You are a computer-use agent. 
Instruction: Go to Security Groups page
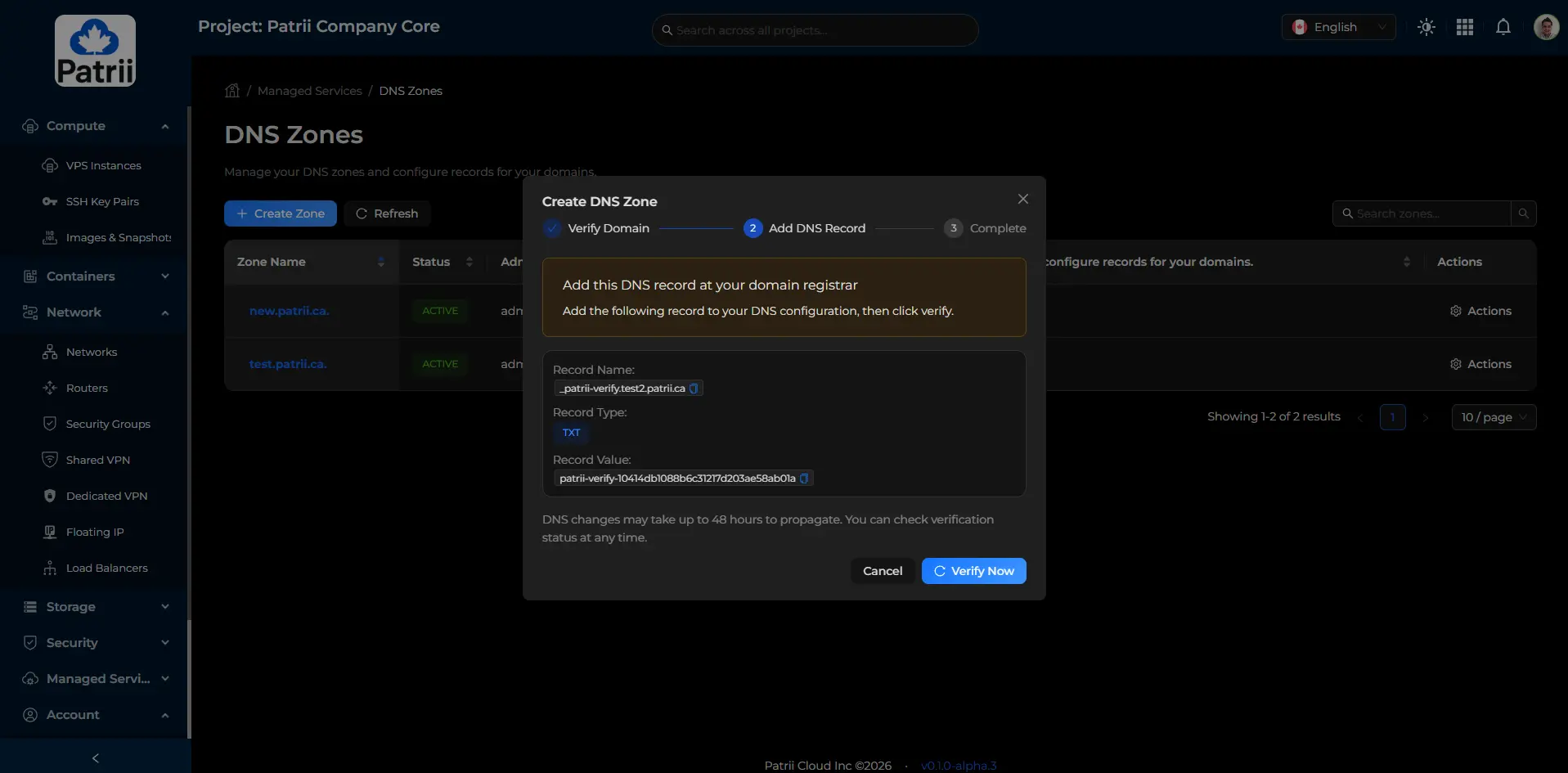(108, 424)
